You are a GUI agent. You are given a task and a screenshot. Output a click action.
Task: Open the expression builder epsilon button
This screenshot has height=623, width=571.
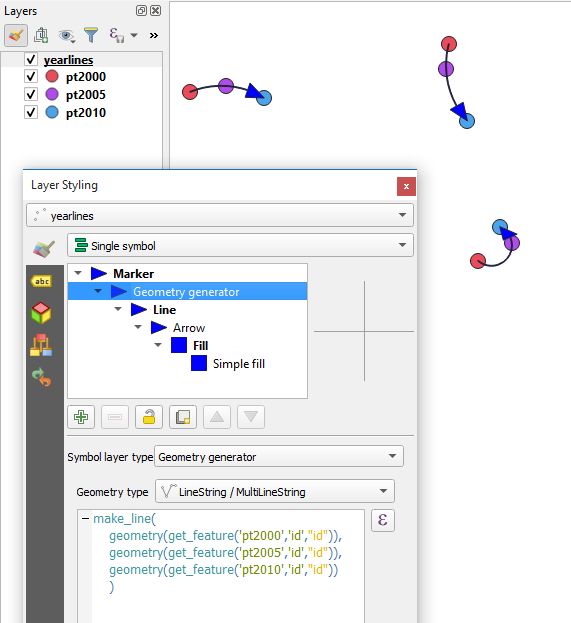[383, 520]
